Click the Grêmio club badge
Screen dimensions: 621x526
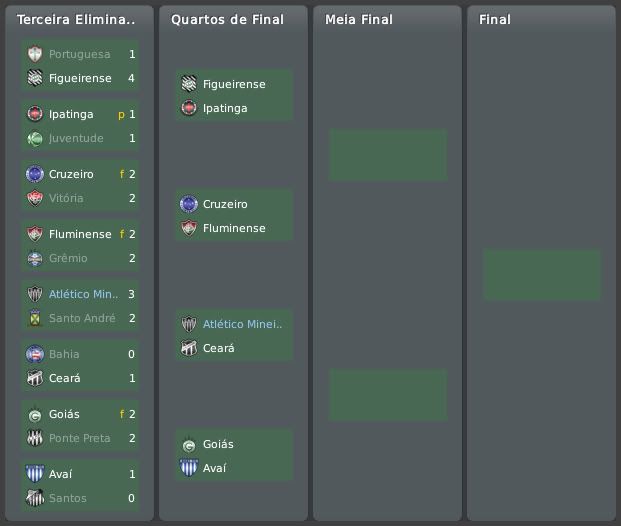click(35, 258)
